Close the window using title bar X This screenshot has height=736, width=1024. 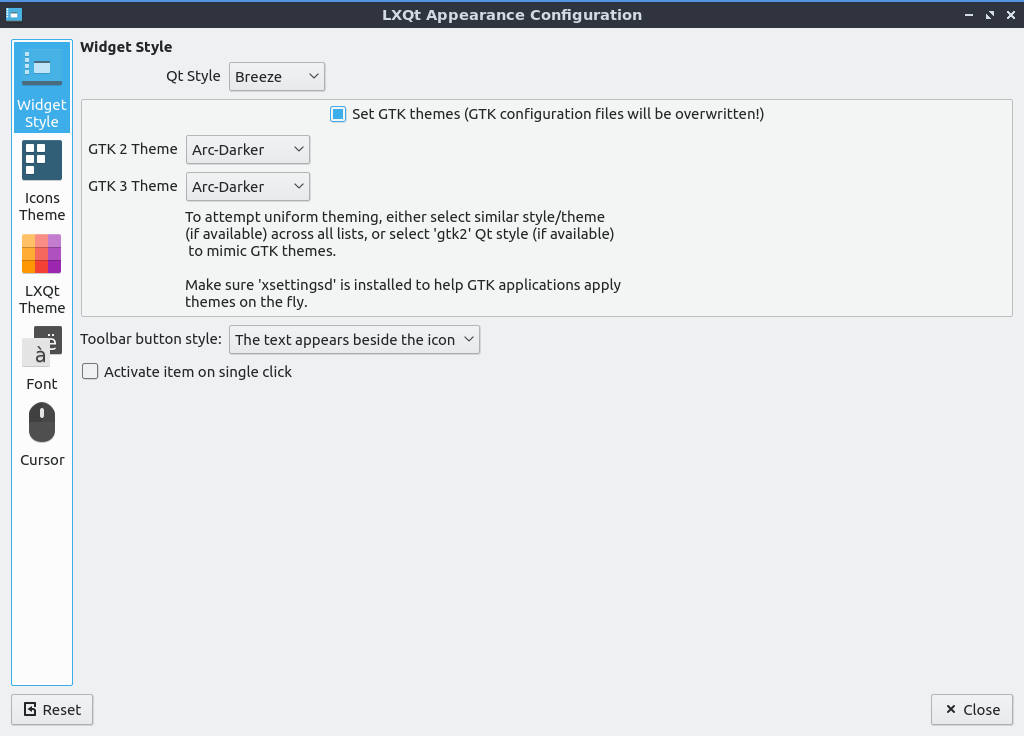point(1009,15)
